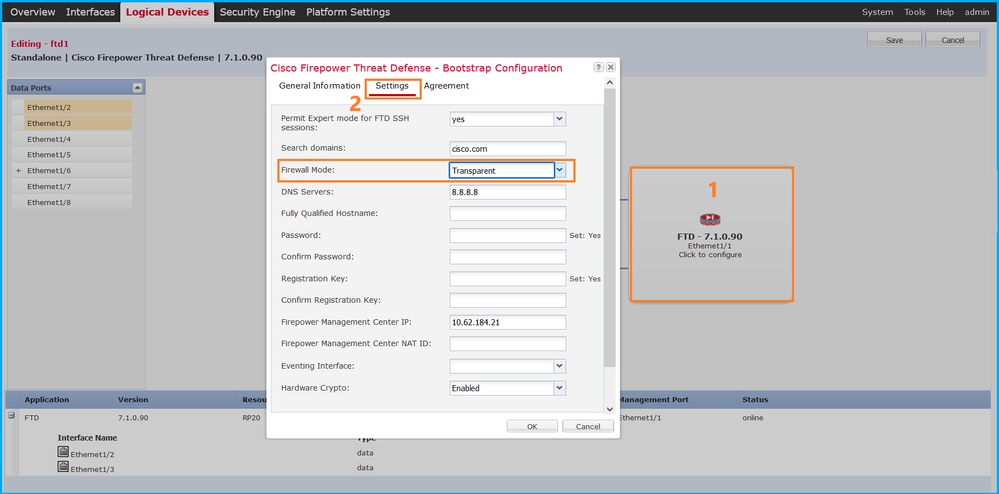
Task: Click scrollbar up arrow in dialog
Action: click(x=609, y=82)
